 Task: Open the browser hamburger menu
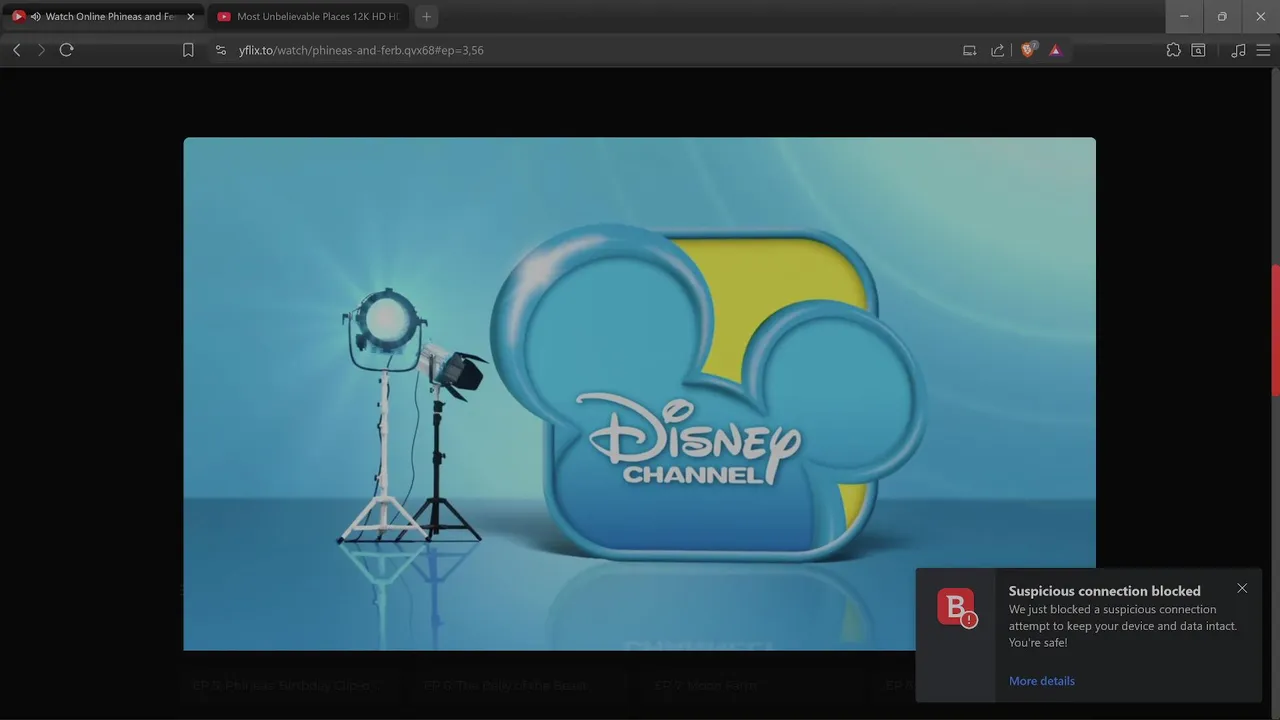1263,50
